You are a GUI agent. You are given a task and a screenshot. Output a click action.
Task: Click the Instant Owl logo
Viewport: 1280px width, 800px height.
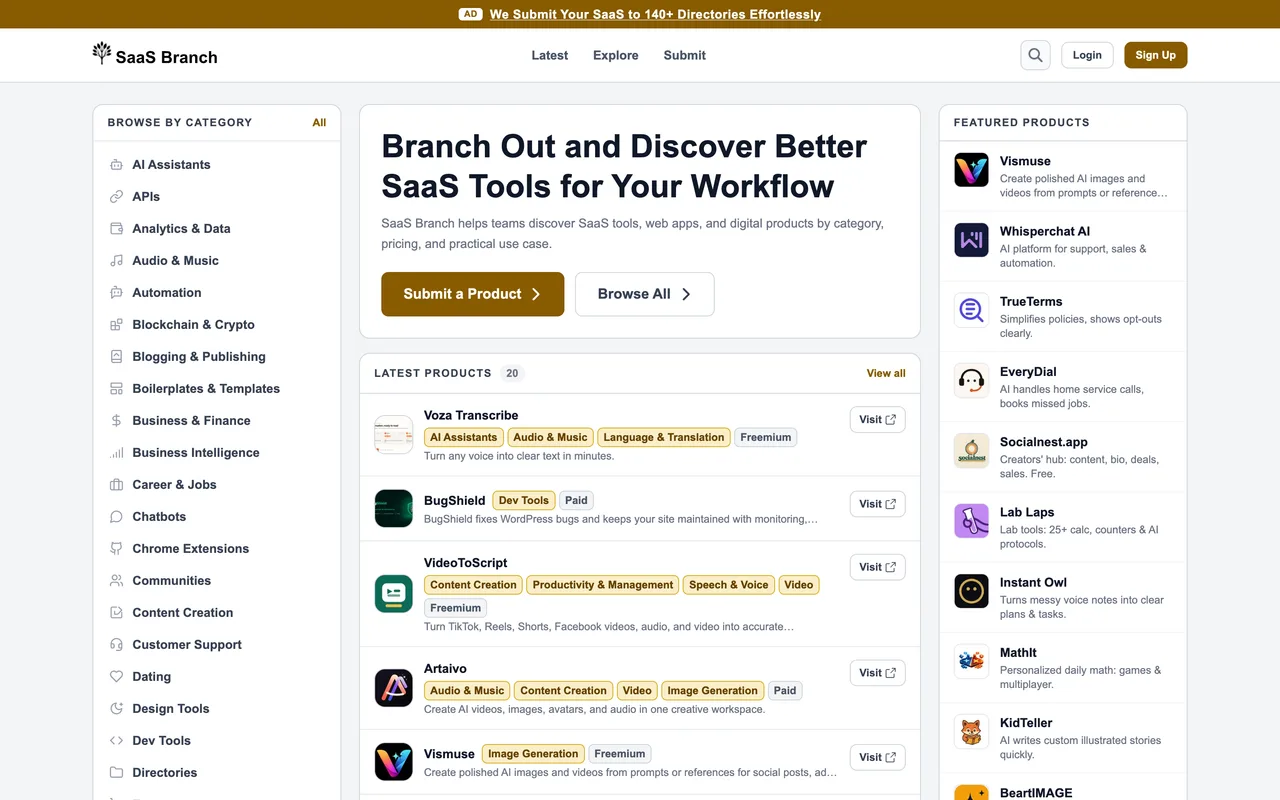pyautogui.click(x=971, y=591)
